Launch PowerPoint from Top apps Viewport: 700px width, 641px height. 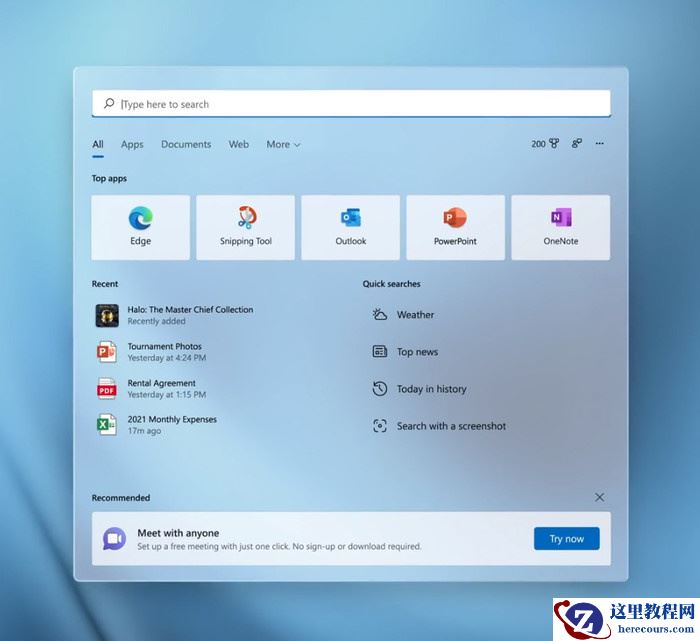click(455, 227)
